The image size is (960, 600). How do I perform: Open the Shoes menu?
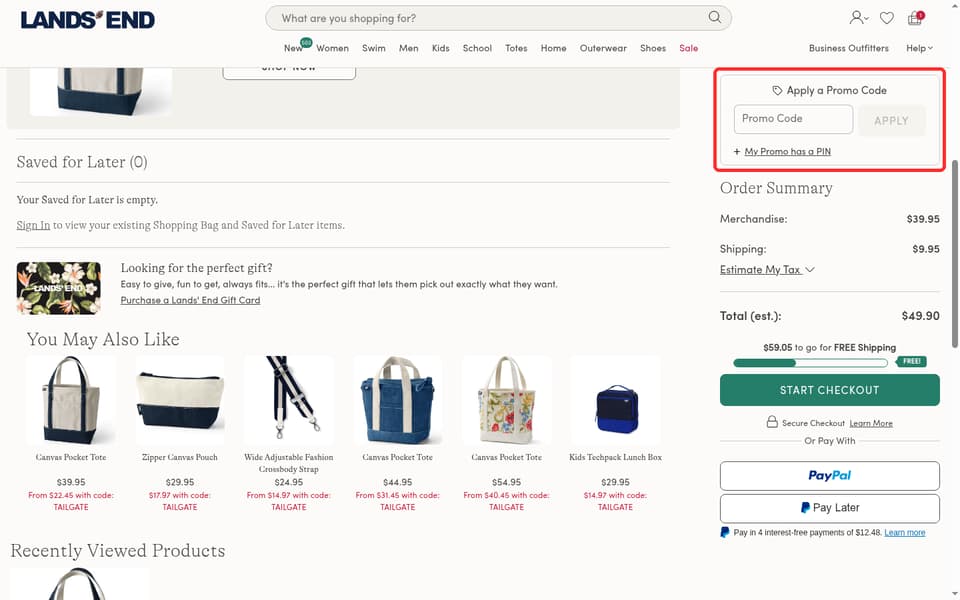[x=653, y=48]
